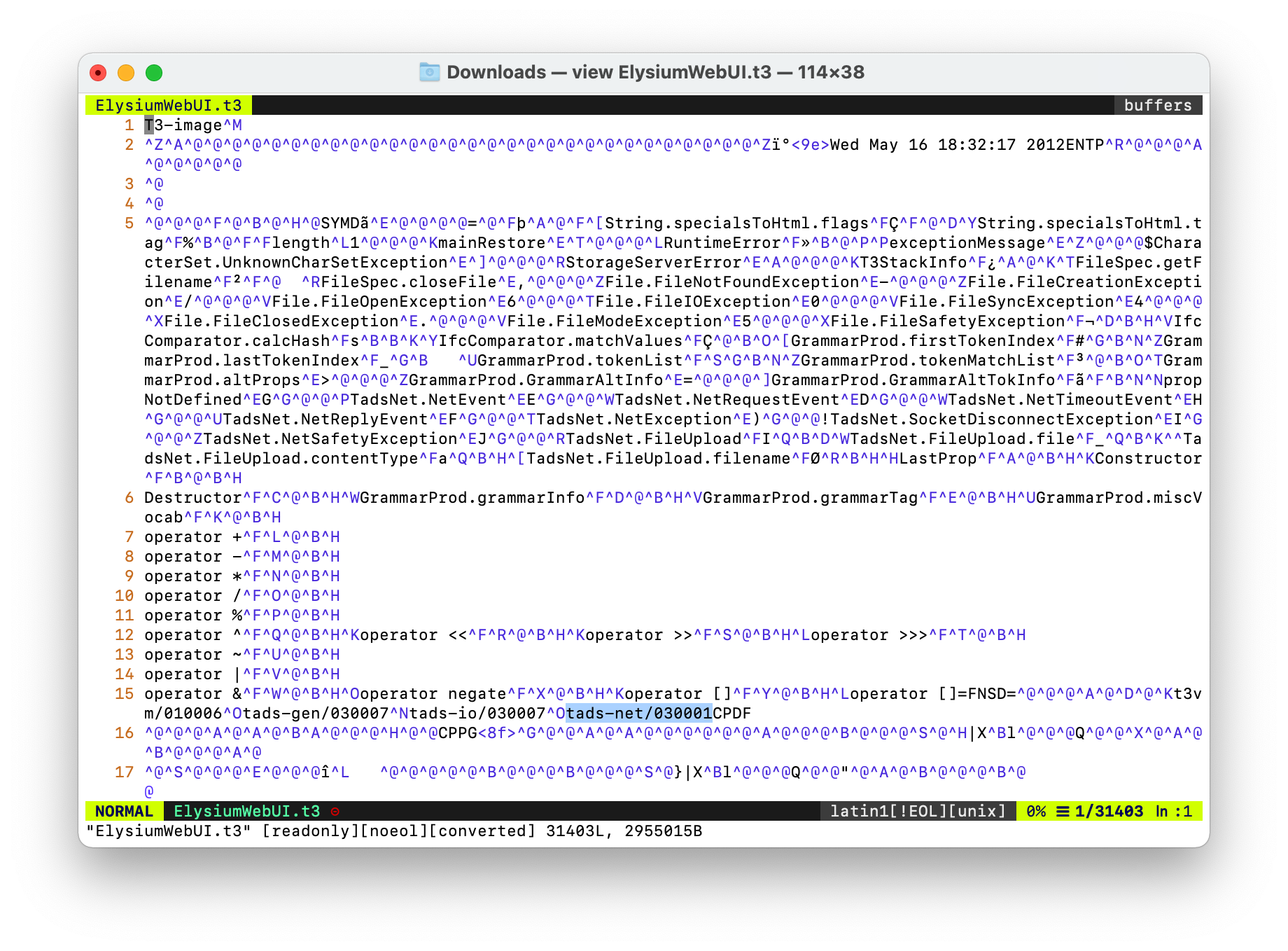1288x951 pixels.
Task: Select the ElysiumWebUI.t3 buffer tab
Action: click(x=168, y=106)
